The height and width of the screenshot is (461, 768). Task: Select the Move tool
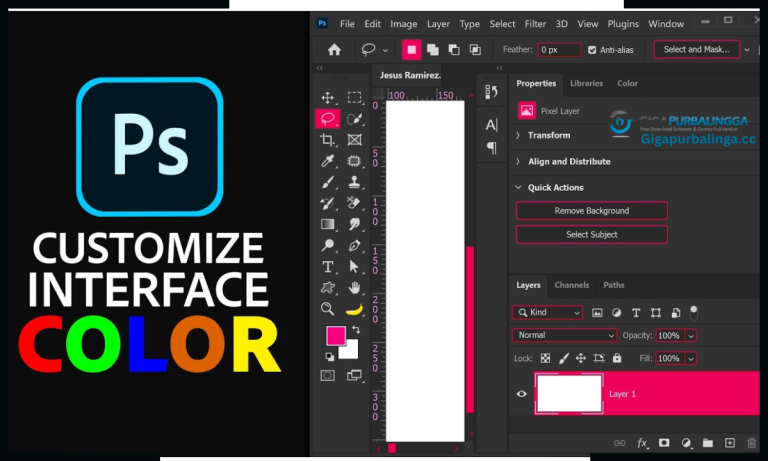point(327,98)
